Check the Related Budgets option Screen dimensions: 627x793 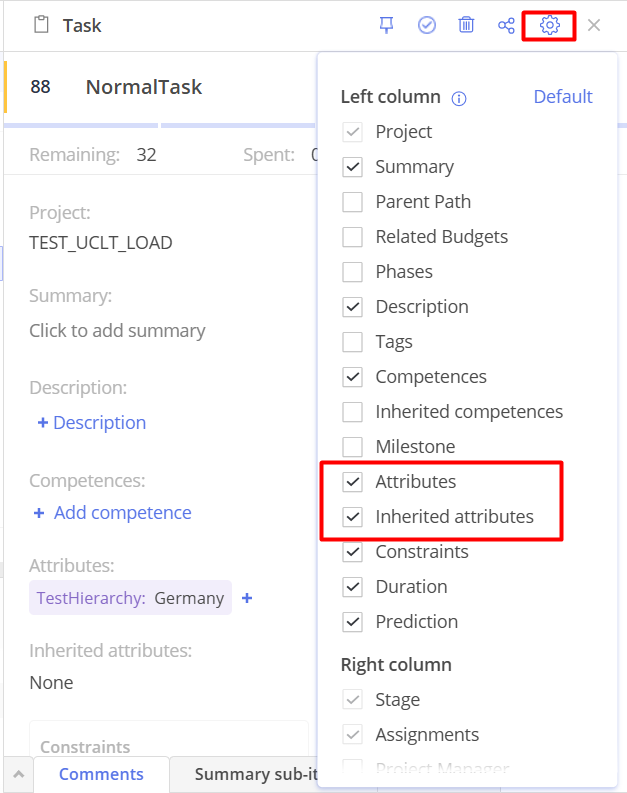[x=352, y=237]
